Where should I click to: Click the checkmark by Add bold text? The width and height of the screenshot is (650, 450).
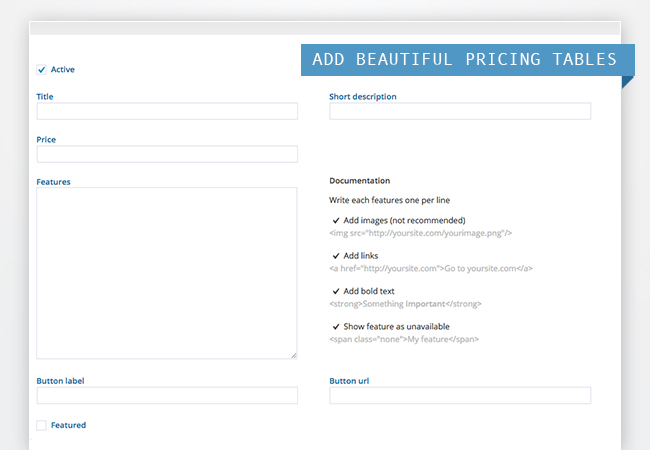click(336, 291)
